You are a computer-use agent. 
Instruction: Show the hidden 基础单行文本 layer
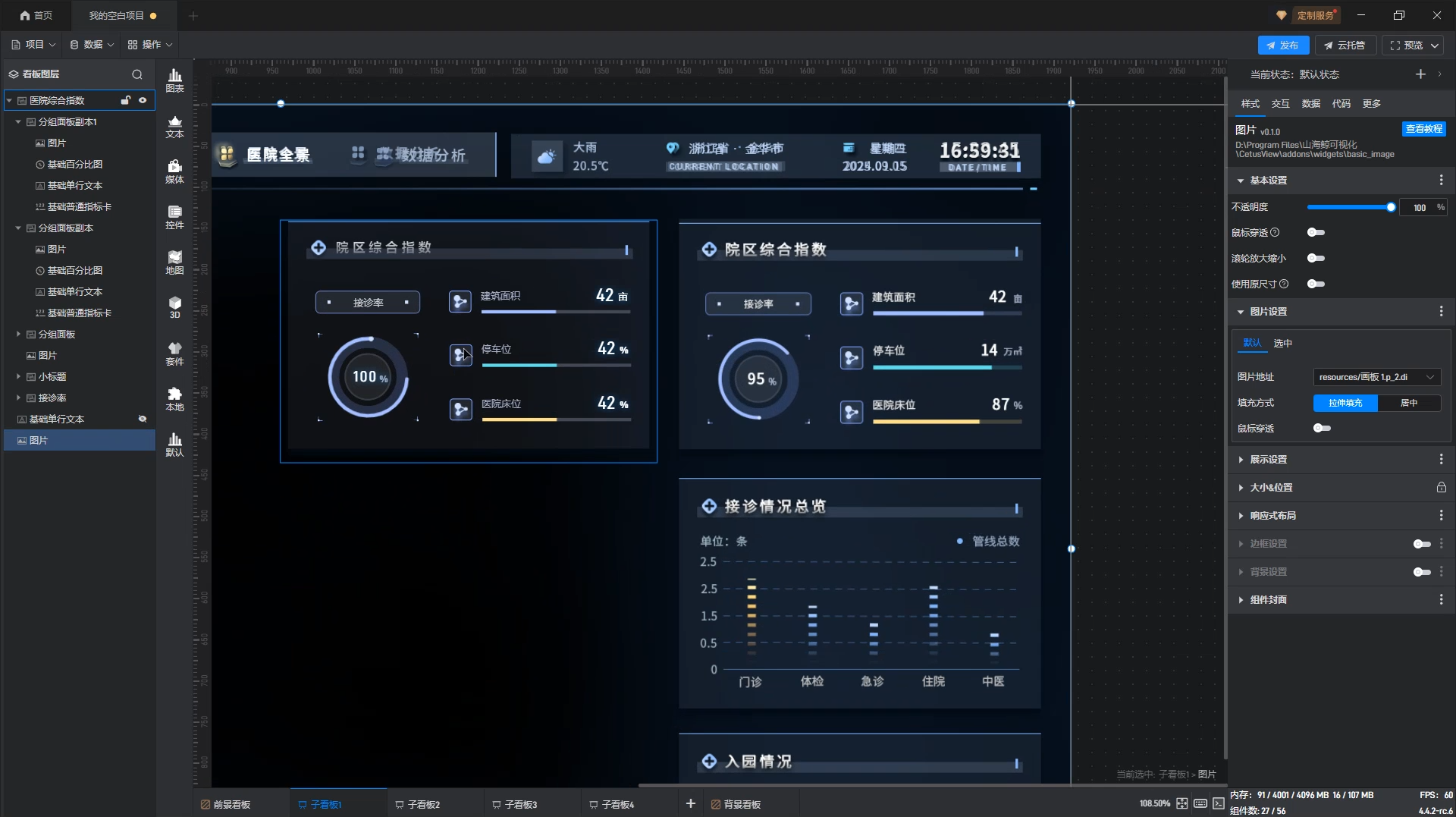tap(142, 419)
